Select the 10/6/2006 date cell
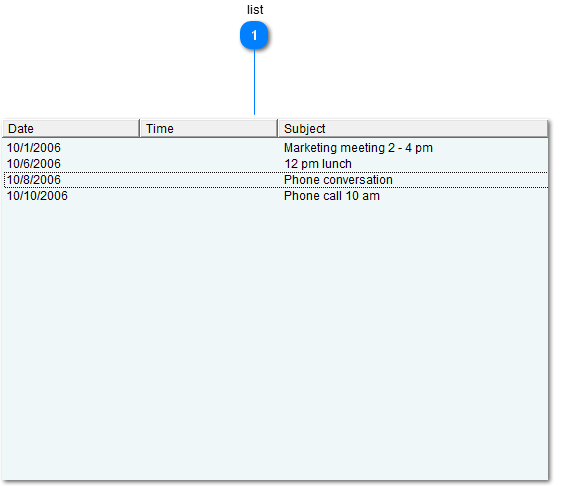The height and width of the screenshot is (493, 561). click(x=34, y=164)
